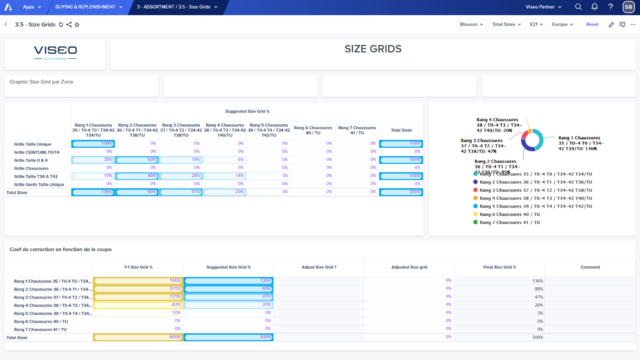Click the Rang 7 Chaussures green legend dot
This screenshot has height=360, width=640.
[475, 222]
